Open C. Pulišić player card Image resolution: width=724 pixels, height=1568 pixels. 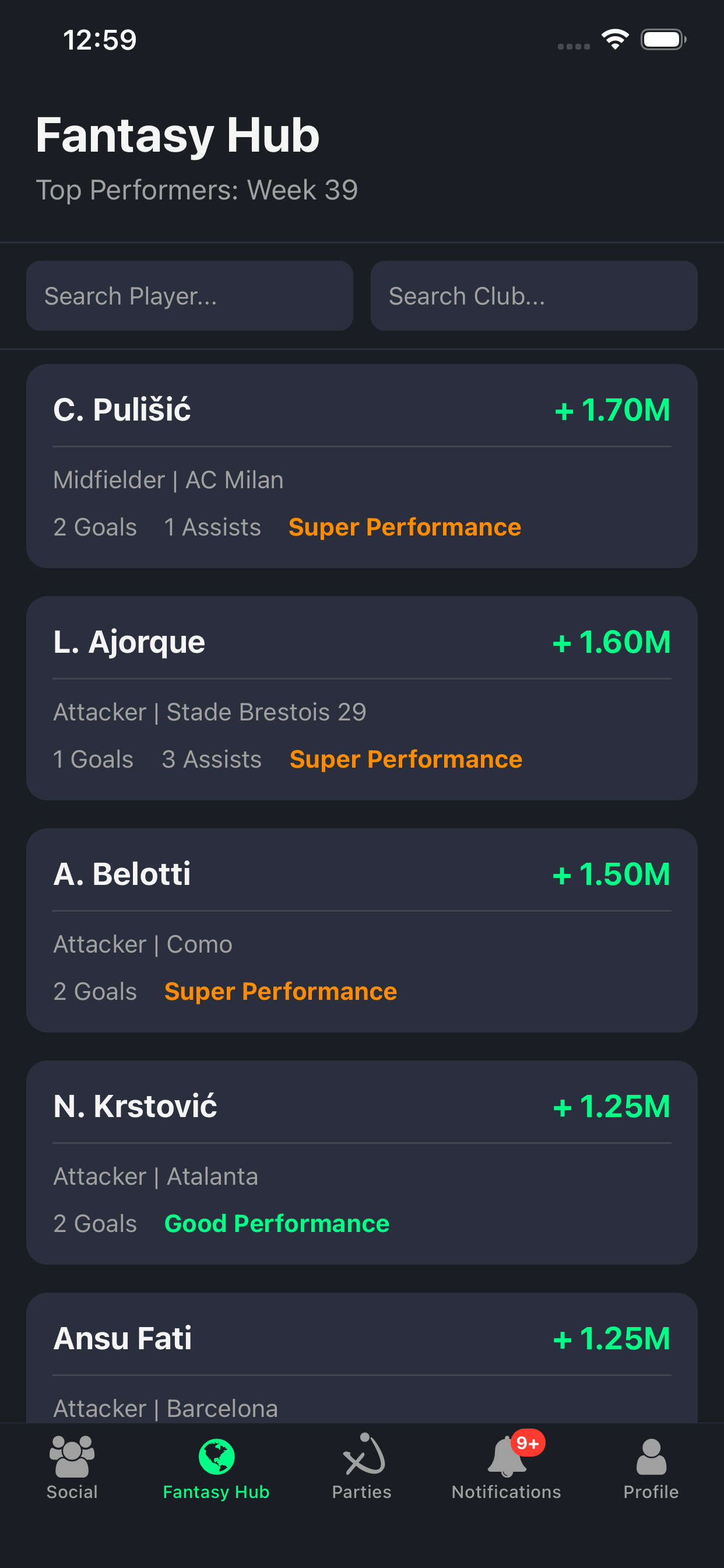361,466
